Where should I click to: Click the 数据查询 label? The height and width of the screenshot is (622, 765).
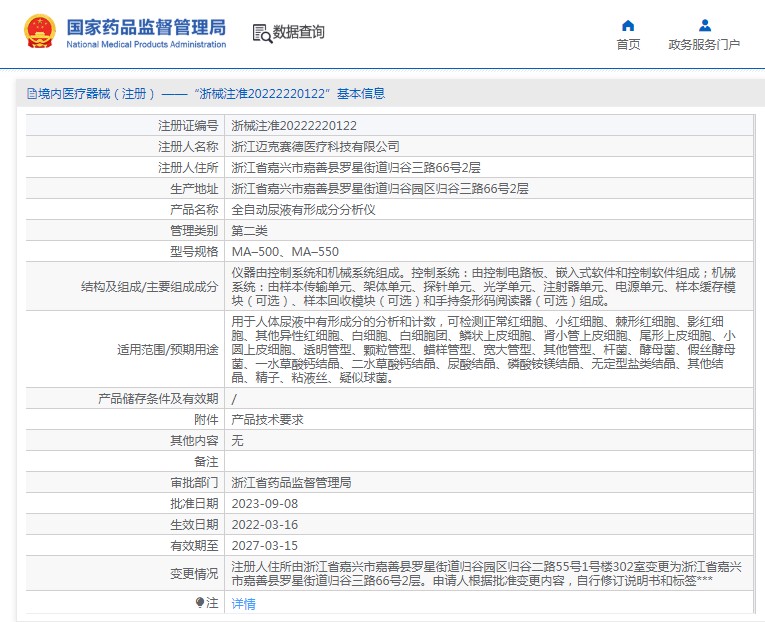[x=299, y=32]
